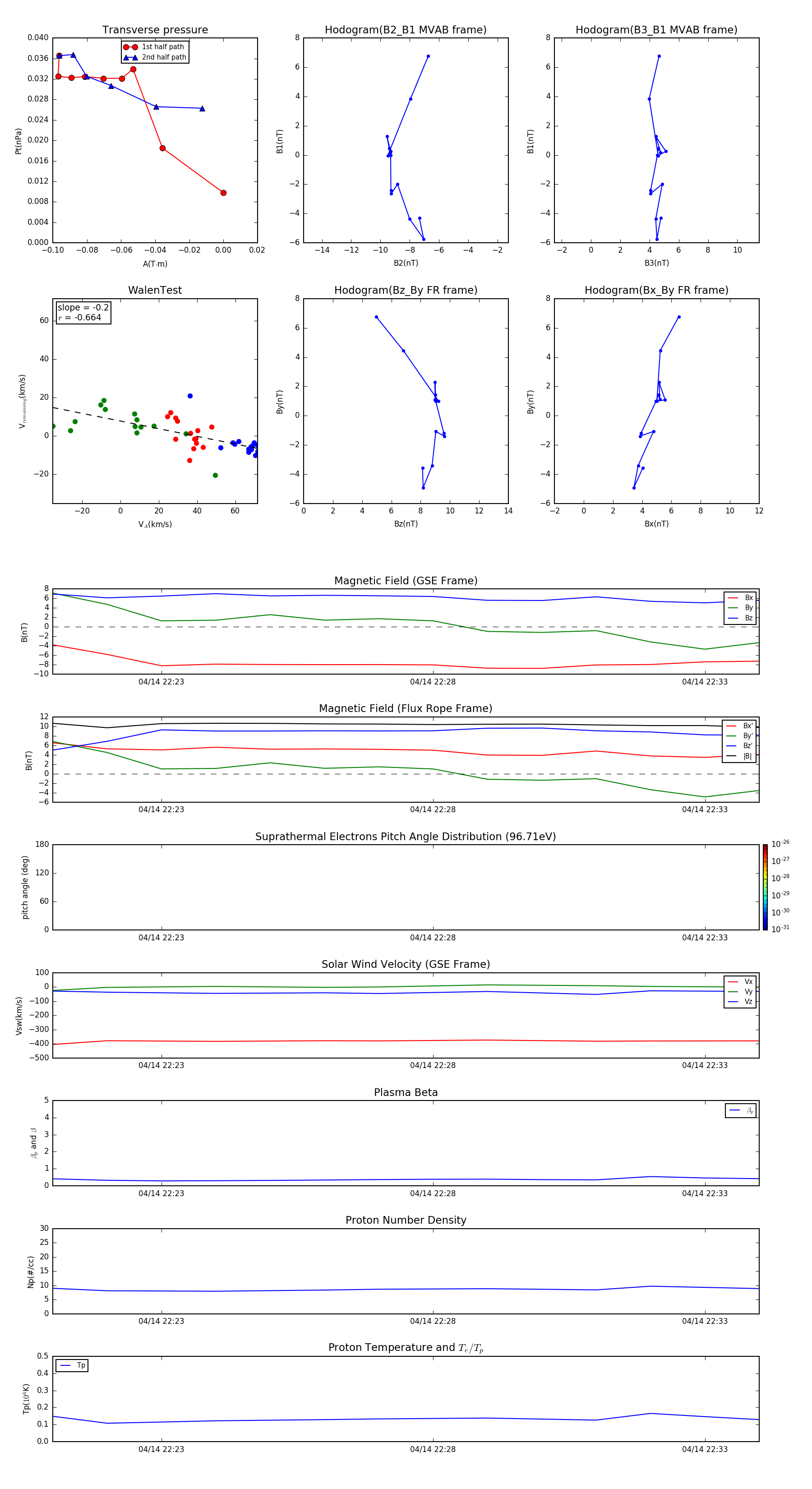Select Vx in the solar wind legend
The image size is (812, 1489).
[740, 981]
